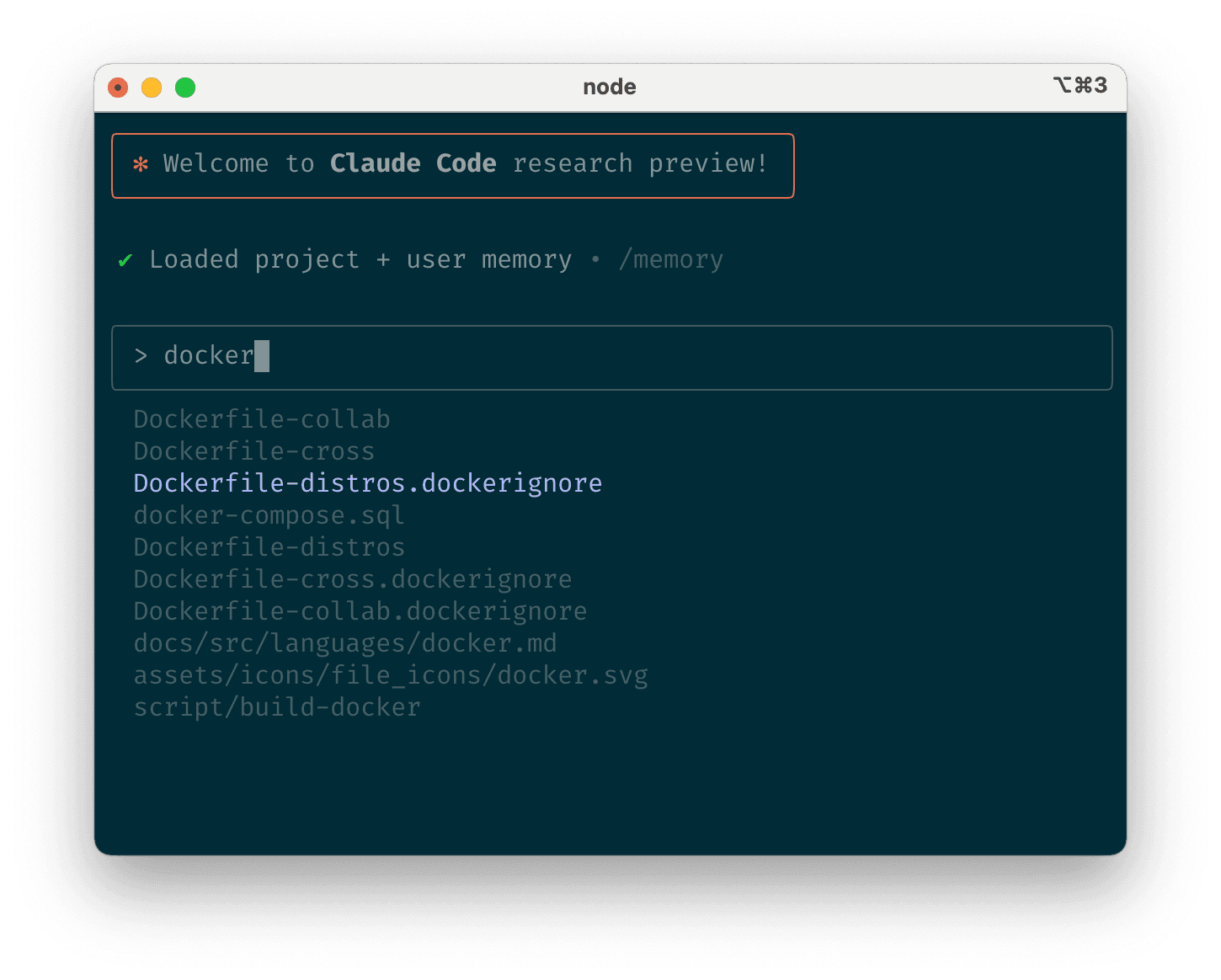Viewport: 1221px width, 980px height.
Task: Choose highlighted Dockerfile-distros.dockerignore suggestion
Action: pos(368,483)
